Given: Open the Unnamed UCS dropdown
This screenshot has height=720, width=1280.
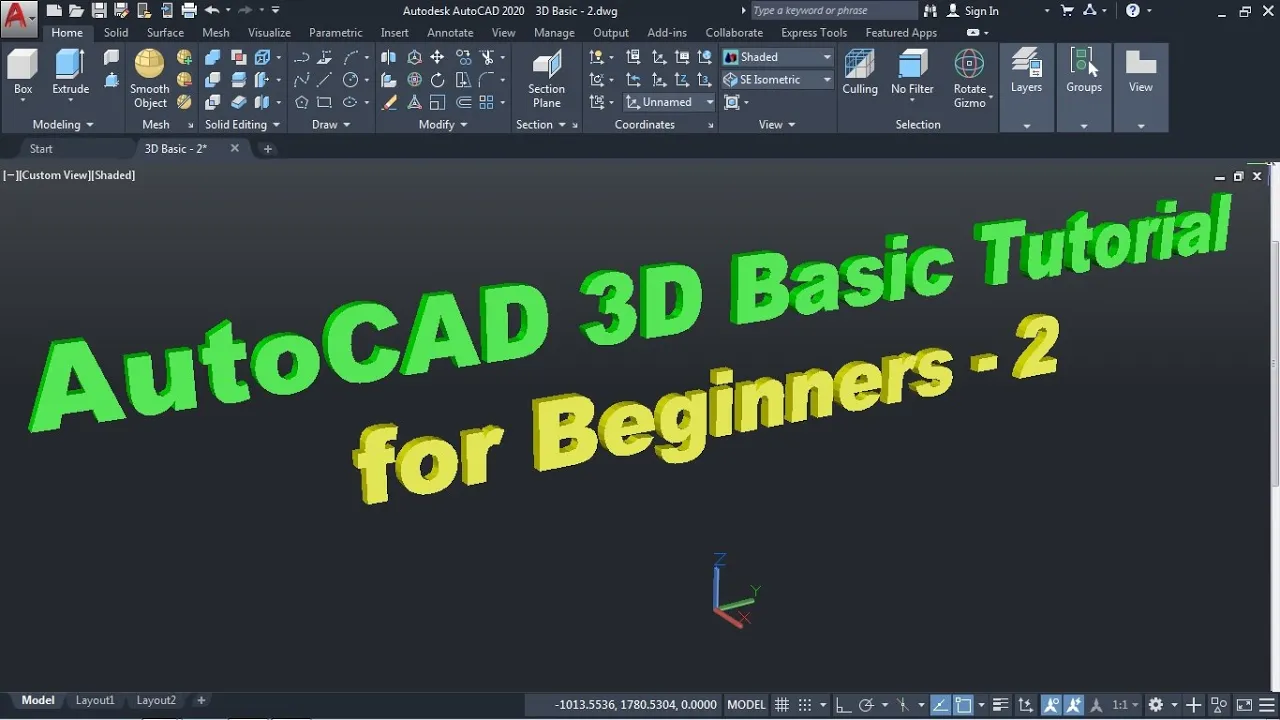Looking at the screenshot, I should (x=669, y=102).
